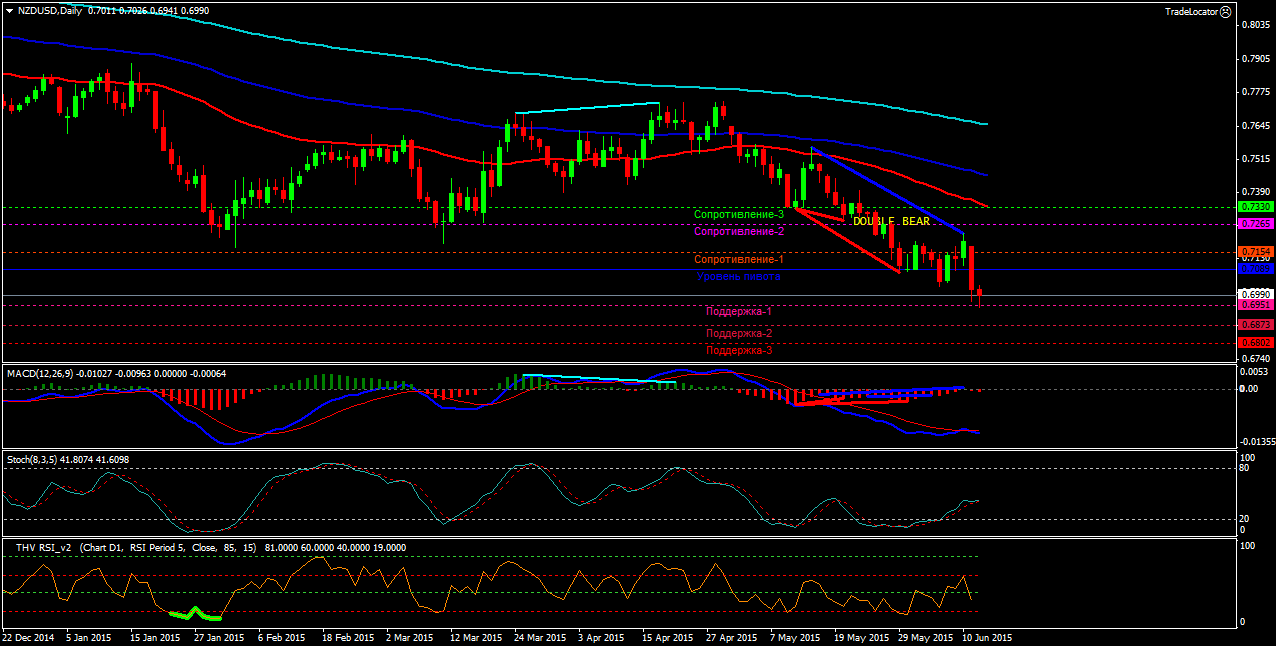Click the Сопротивление-3 resistance label

(739, 215)
